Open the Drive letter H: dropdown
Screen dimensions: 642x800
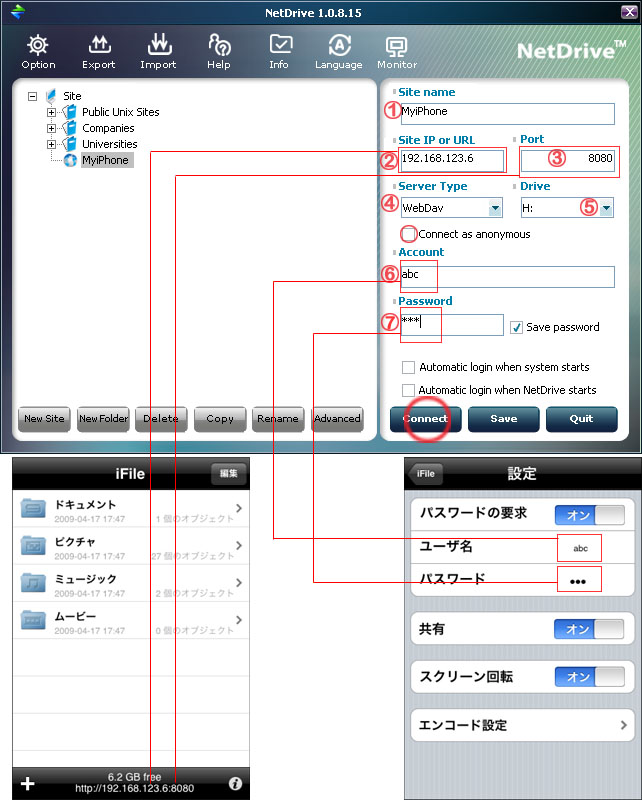606,208
